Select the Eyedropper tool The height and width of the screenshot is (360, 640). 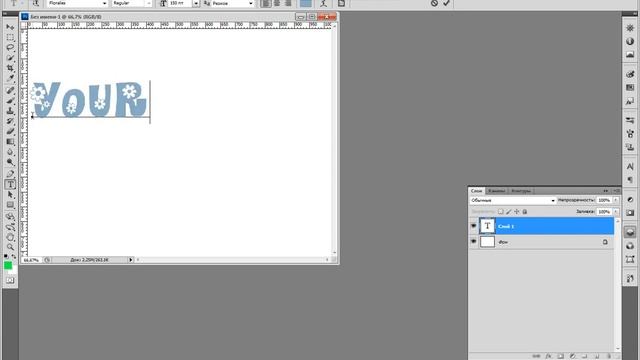tap(10, 78)
